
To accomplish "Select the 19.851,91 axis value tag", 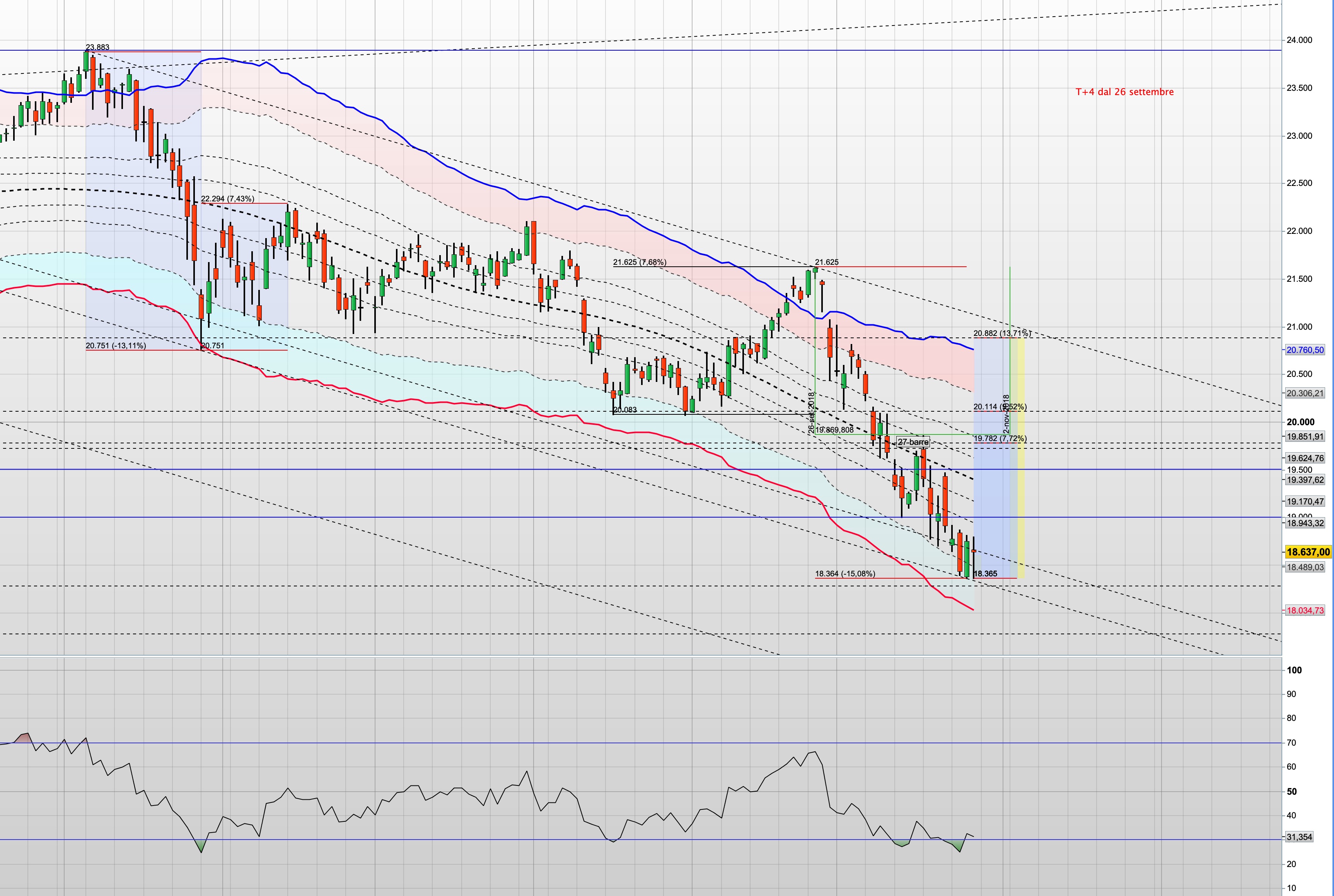I will pyautogui.click(x=1305, y=436).
